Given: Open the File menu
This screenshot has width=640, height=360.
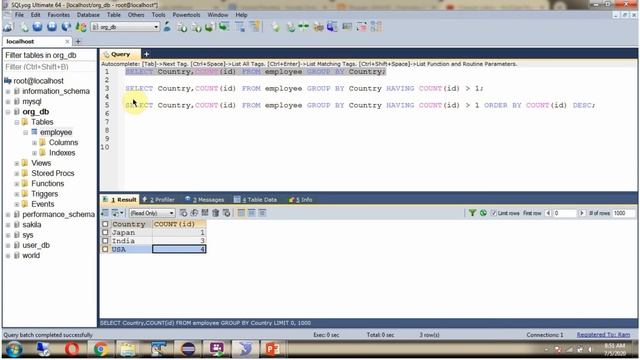Looking at the screenshot, I should (x=19, y=15).
